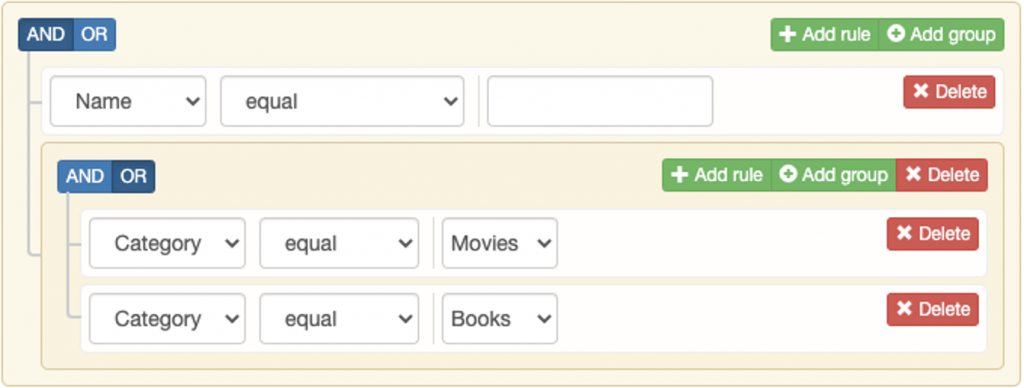The image size is (1024, 388).
Task: Click circled plus icon in nested Add group
Action: [788, 174]
